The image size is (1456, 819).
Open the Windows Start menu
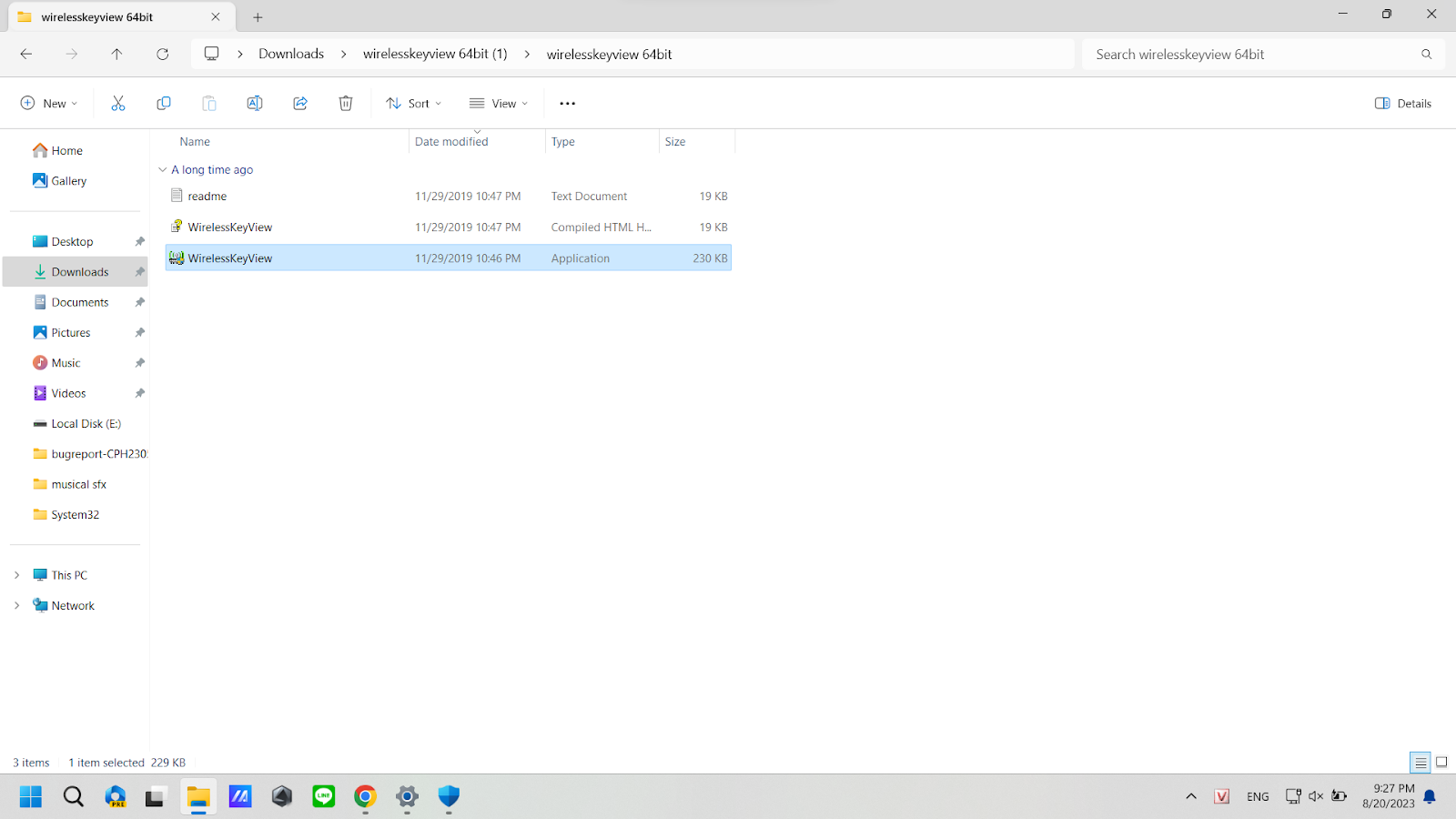pos(31,797)
